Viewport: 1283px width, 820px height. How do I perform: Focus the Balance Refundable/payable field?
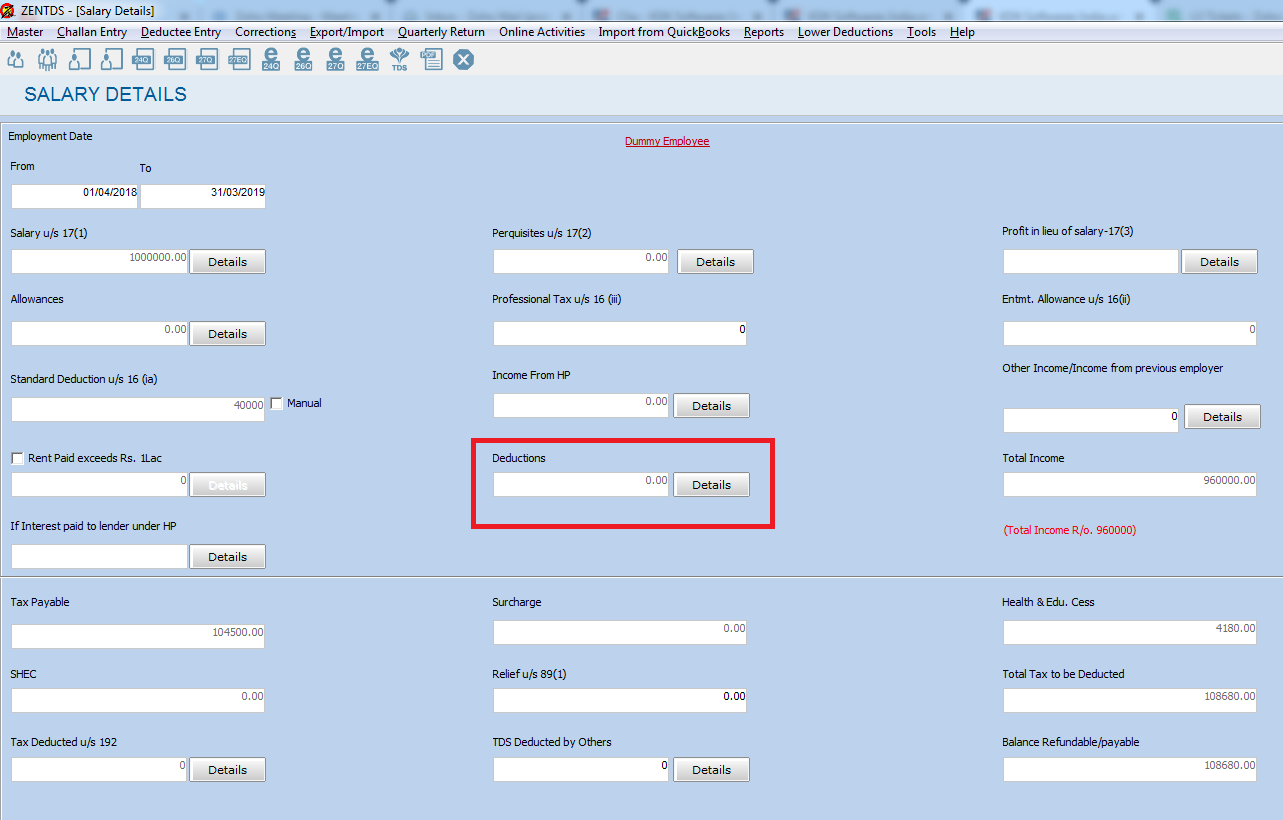pos(1130,770)
